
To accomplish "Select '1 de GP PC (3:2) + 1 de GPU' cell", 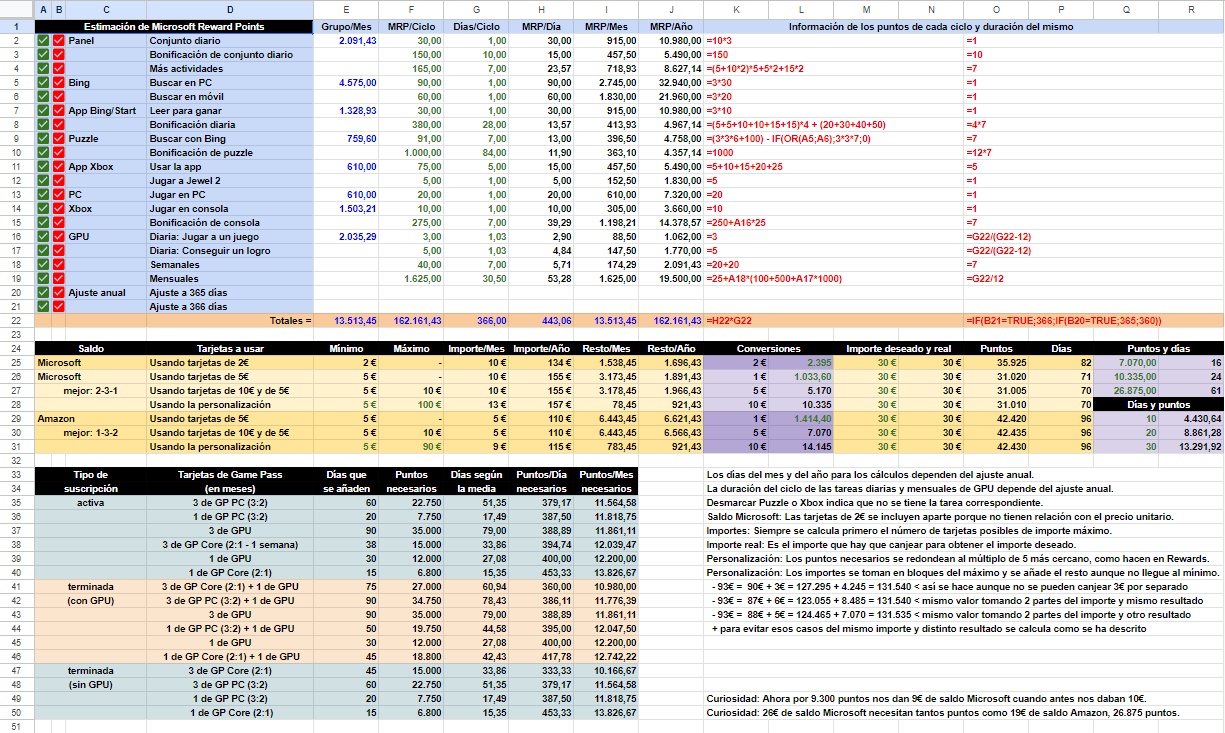I will 231,628.
